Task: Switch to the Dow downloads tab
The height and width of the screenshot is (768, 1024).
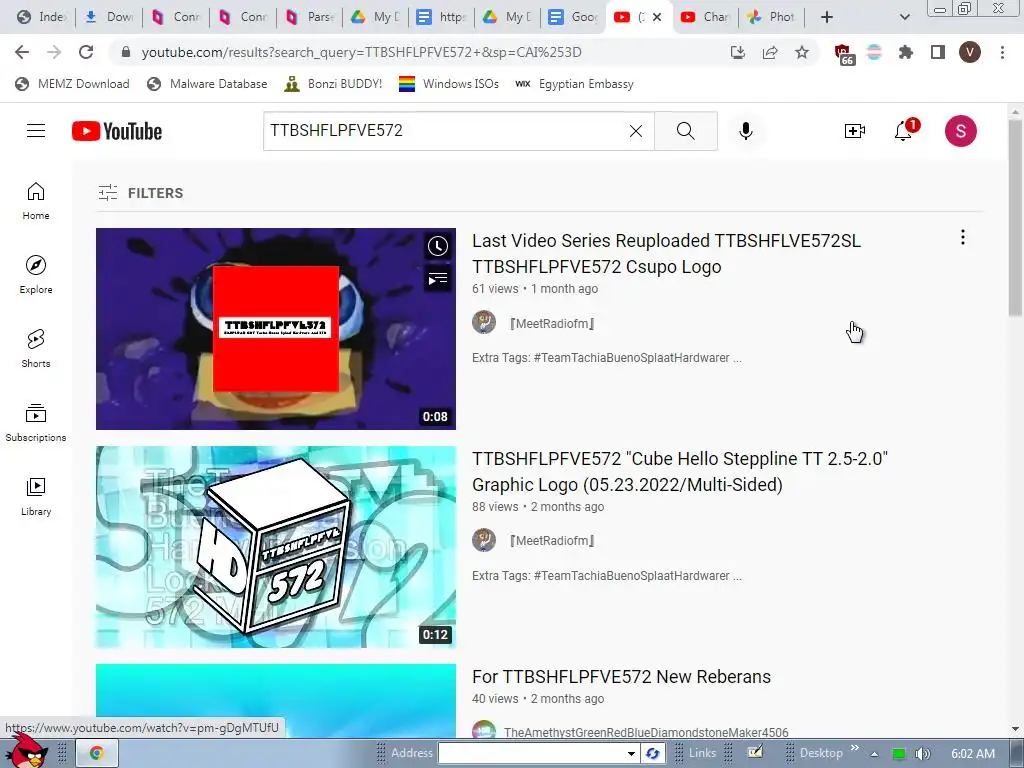Action: [109, 17]
